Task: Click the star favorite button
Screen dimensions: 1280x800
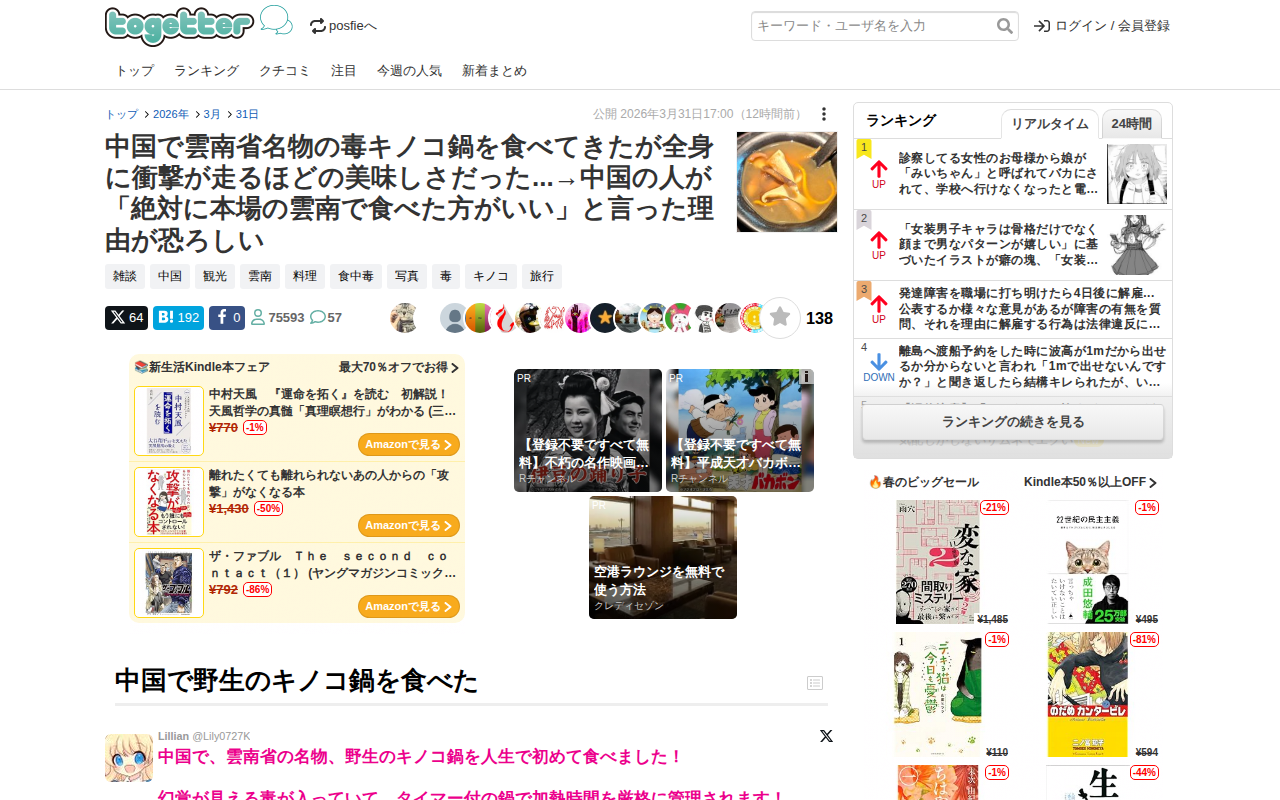Action: (x=781, y=318)
